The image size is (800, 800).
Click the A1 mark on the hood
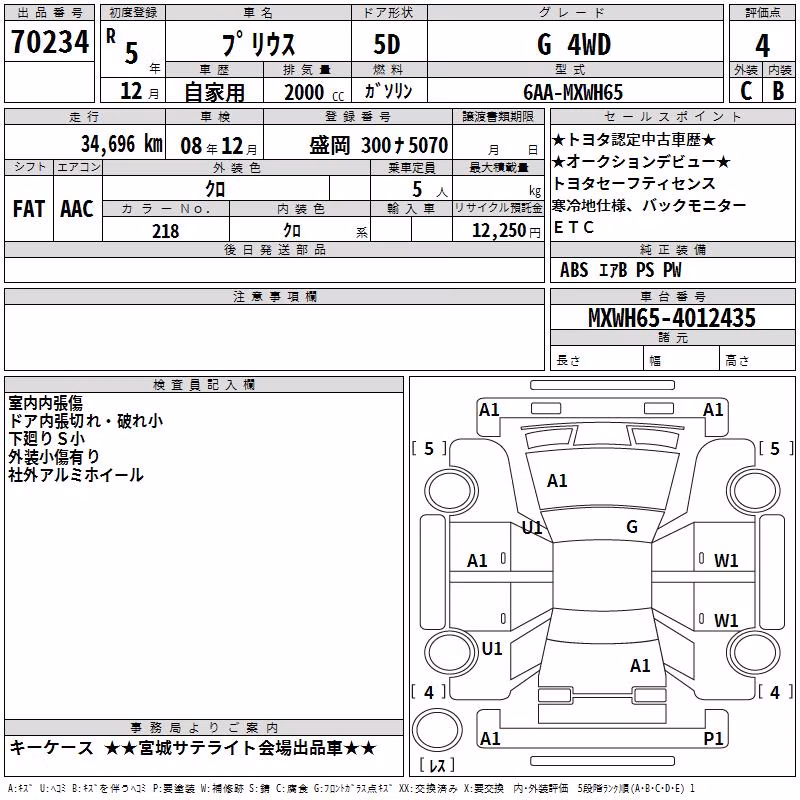(x=557, y=481)
